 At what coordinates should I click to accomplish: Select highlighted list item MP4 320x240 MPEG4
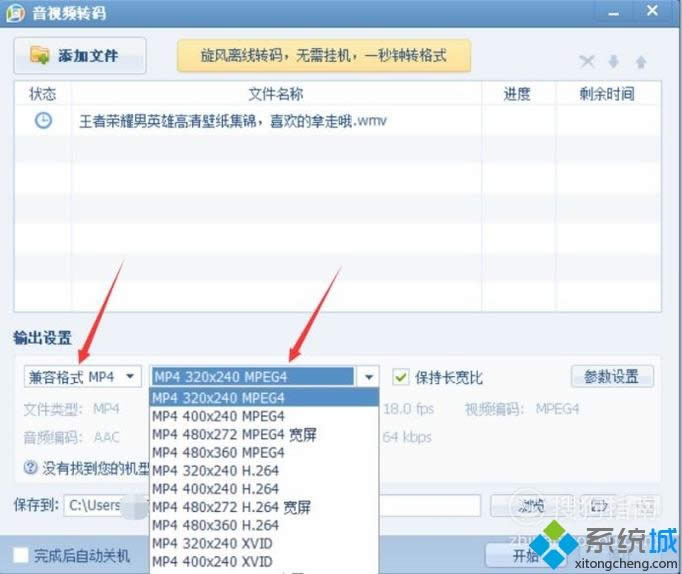coord(264,397)
